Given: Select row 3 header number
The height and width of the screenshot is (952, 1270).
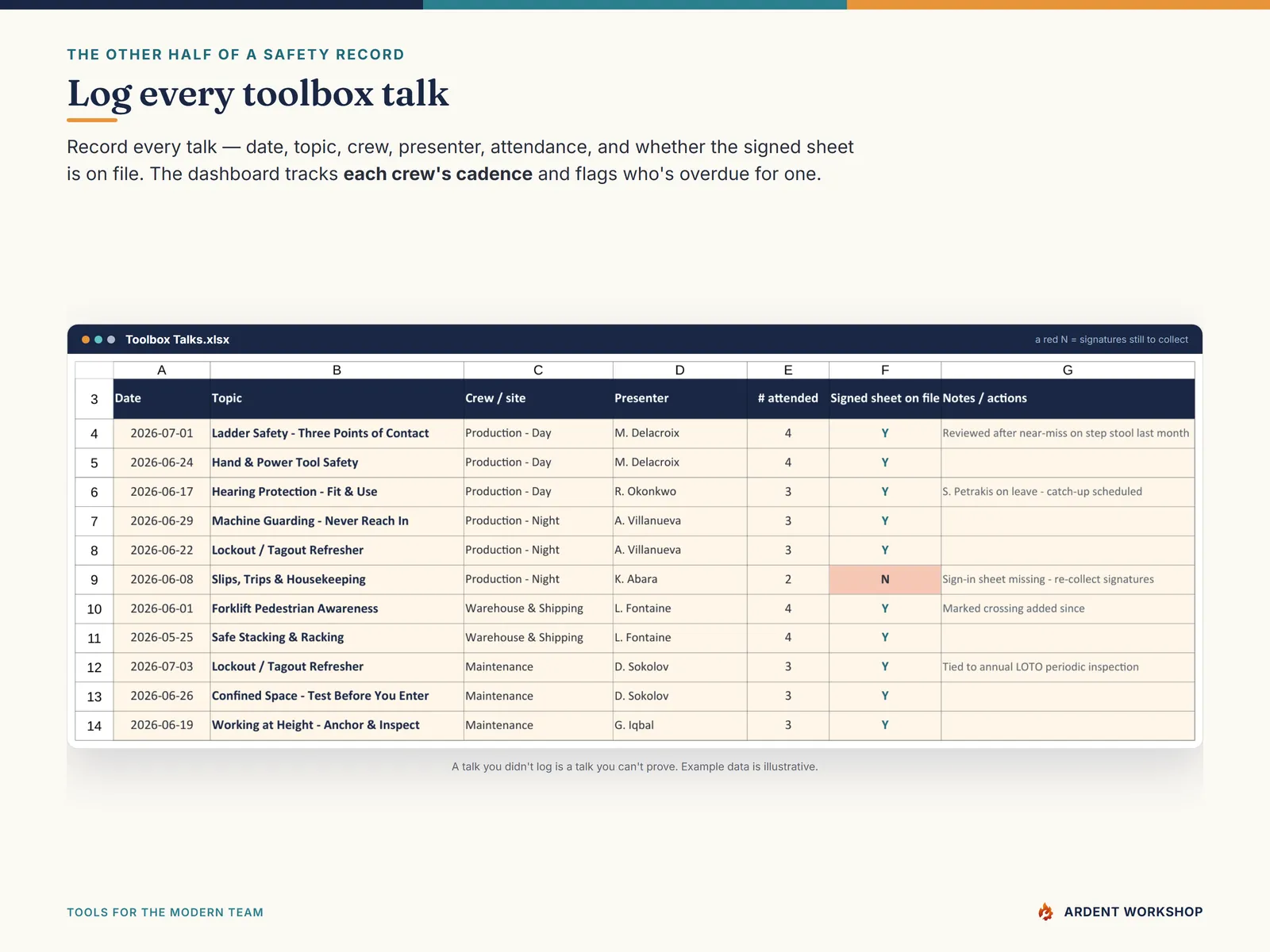Looking at the screenshot, I should coord(94,399).
